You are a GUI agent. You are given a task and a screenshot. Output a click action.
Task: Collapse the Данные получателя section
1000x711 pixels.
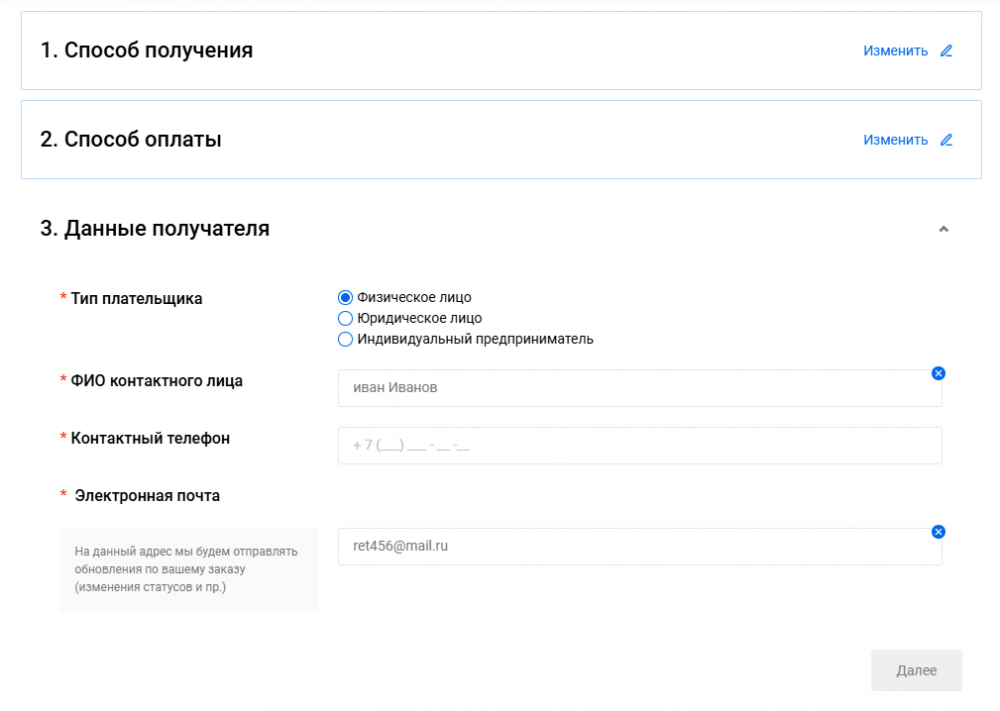tap(943, 229)
